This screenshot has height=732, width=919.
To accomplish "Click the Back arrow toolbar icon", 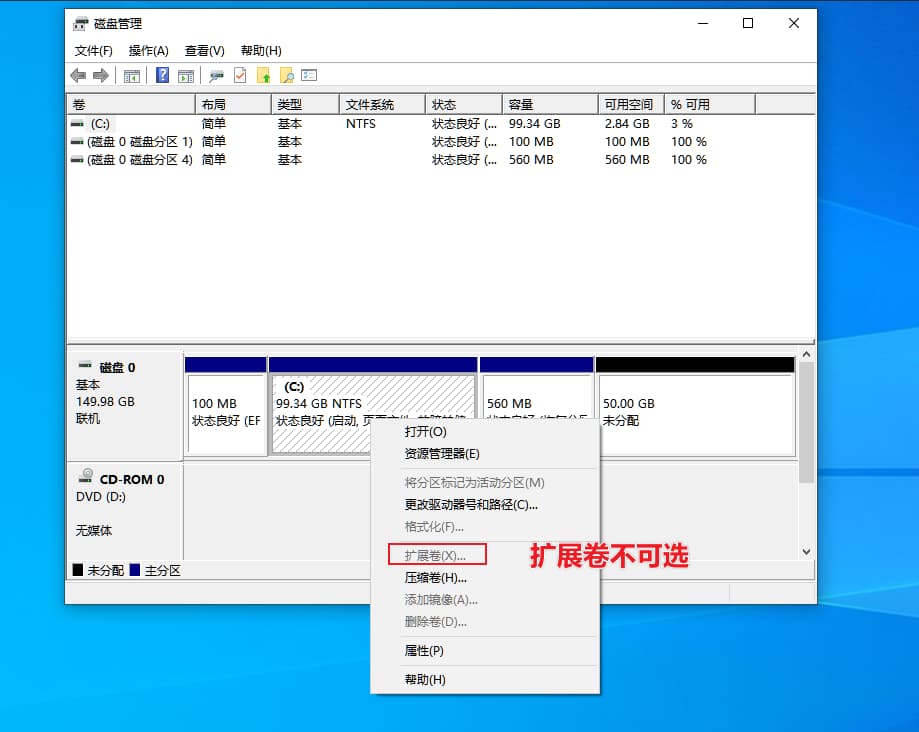I will click(78, 76).
